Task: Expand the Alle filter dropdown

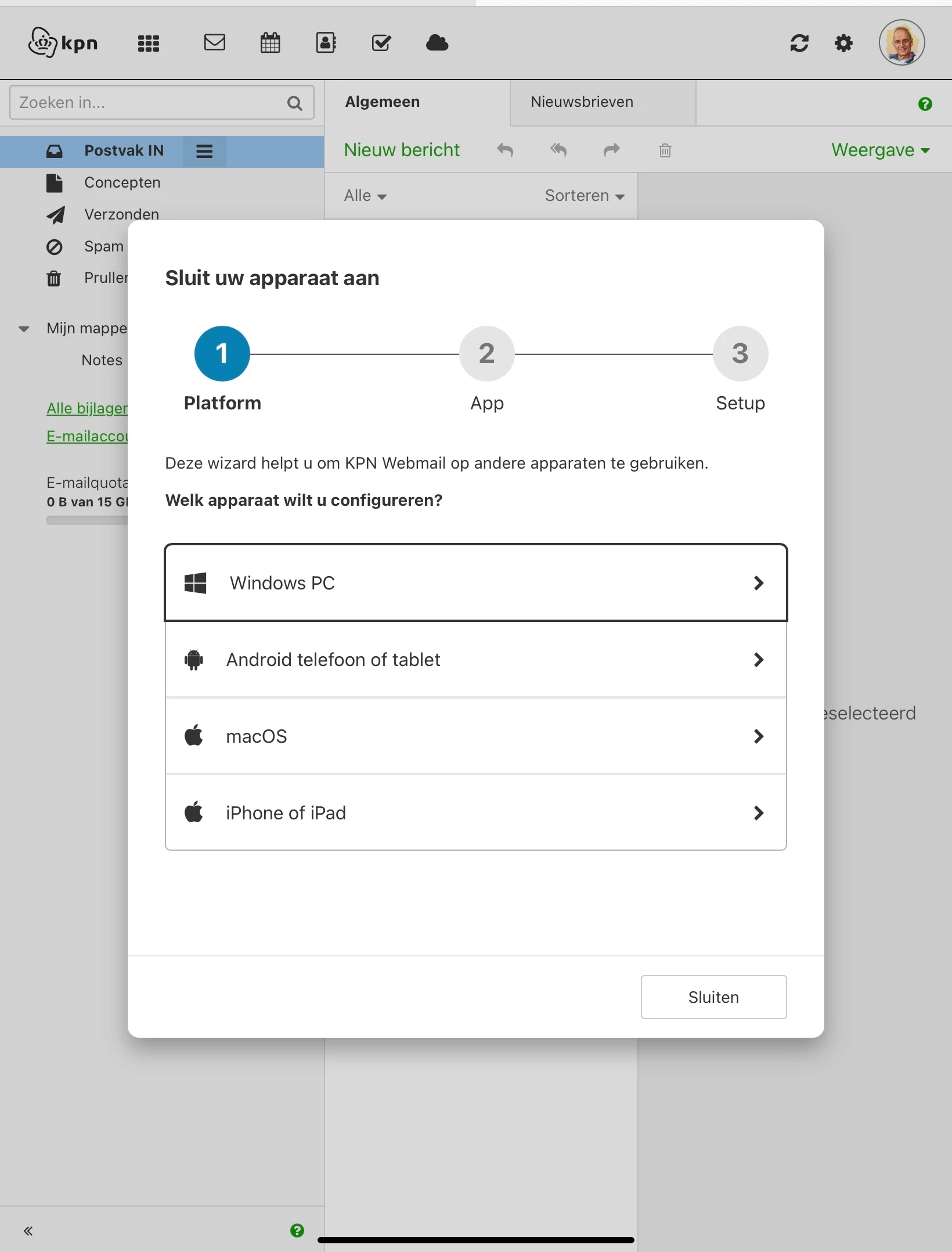Action: (x=365, y=196)
